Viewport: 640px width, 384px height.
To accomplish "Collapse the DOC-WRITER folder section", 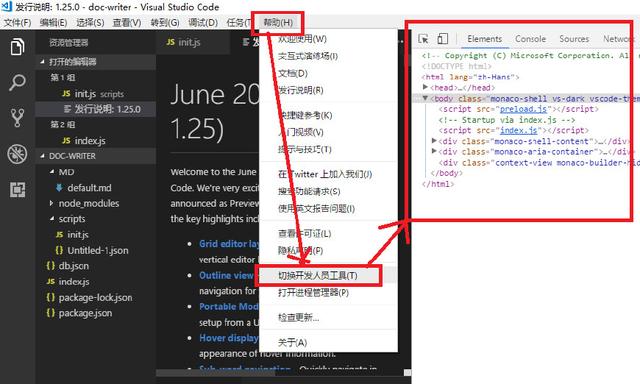I will point(42,156).
